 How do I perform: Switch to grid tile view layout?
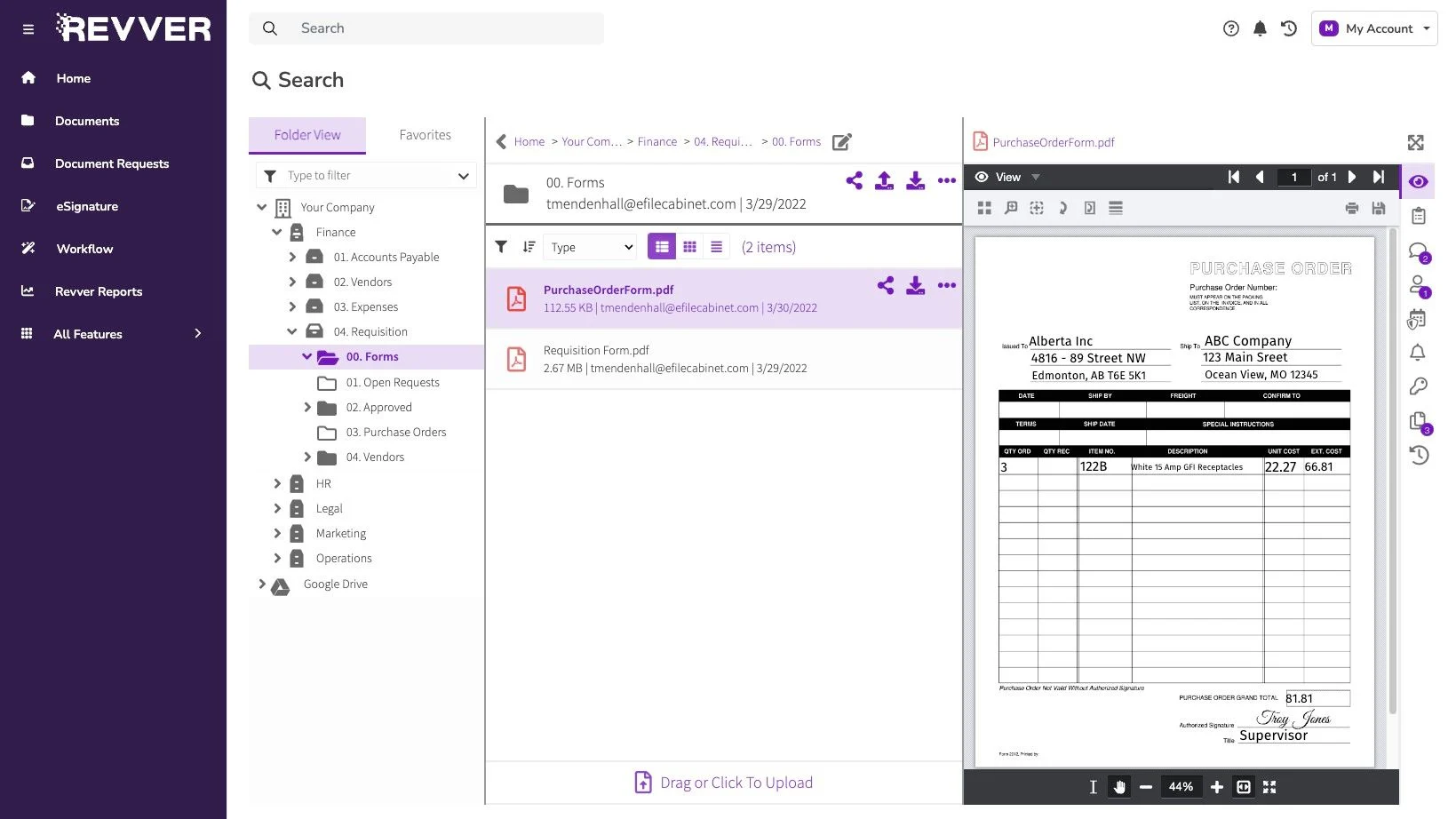[x=689, y=247]
